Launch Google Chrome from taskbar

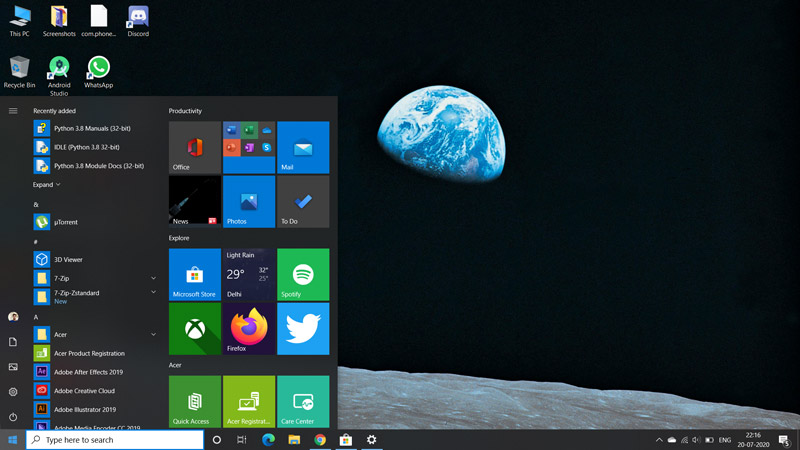tap(320, 440)
